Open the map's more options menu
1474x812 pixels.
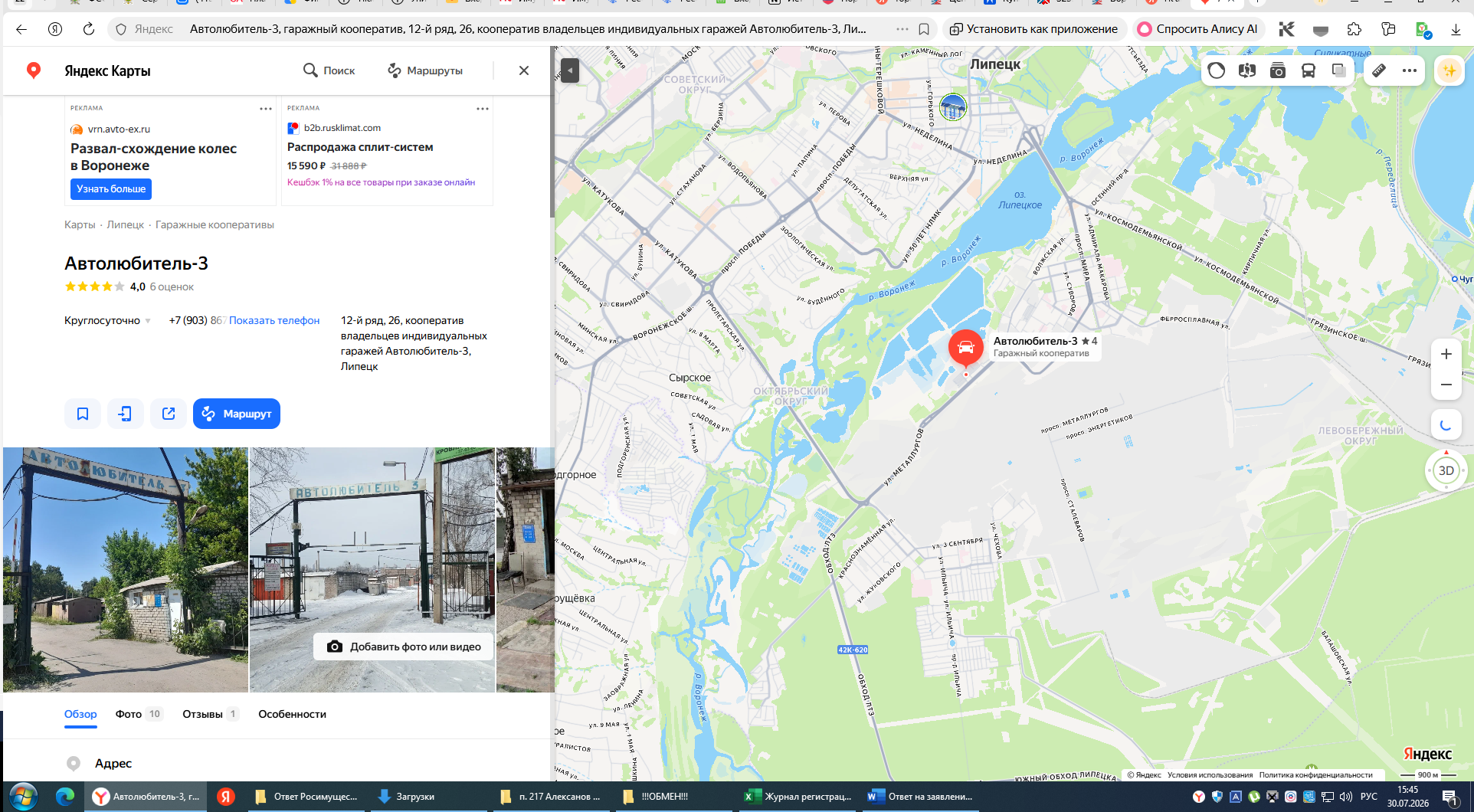[1410, 70]
